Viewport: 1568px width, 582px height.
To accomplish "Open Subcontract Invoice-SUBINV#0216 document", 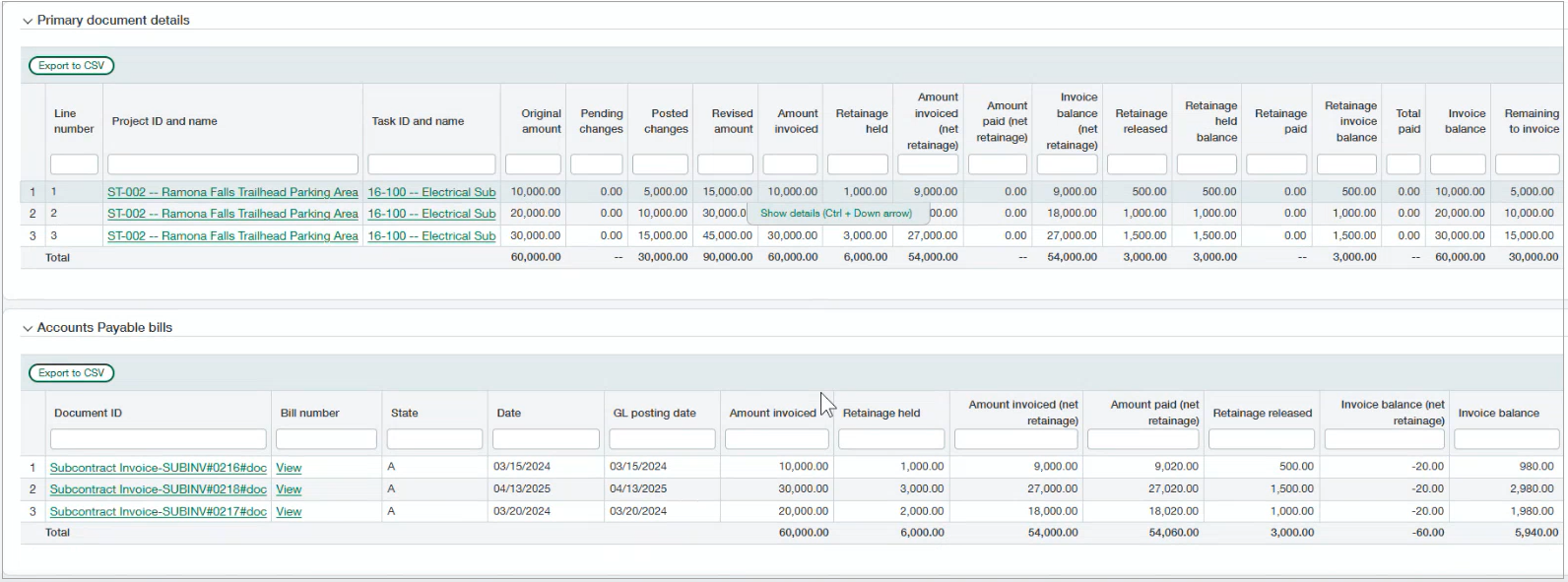I will (158, 468).
